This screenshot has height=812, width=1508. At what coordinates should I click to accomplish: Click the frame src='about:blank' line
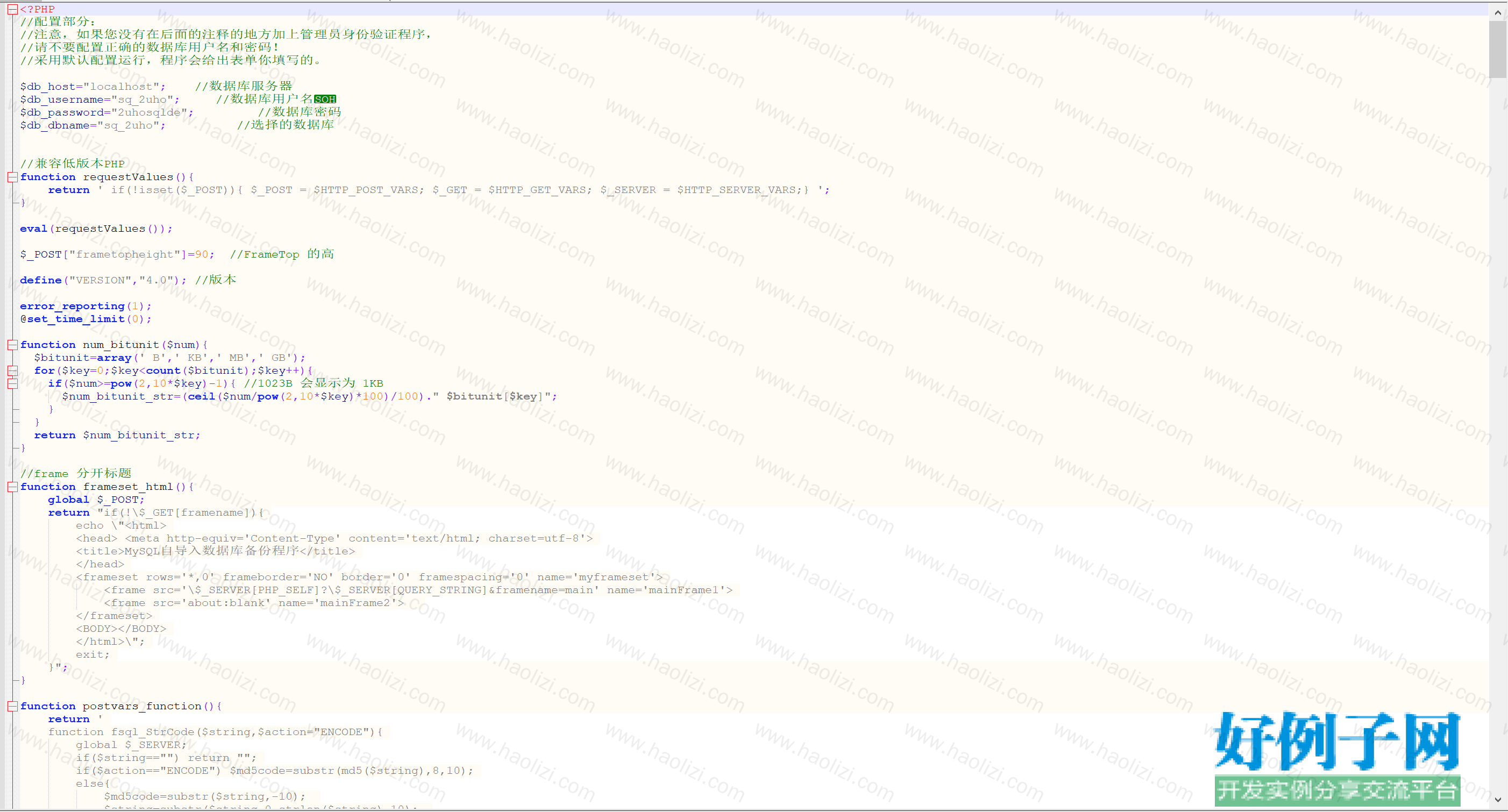coord(253,603)
